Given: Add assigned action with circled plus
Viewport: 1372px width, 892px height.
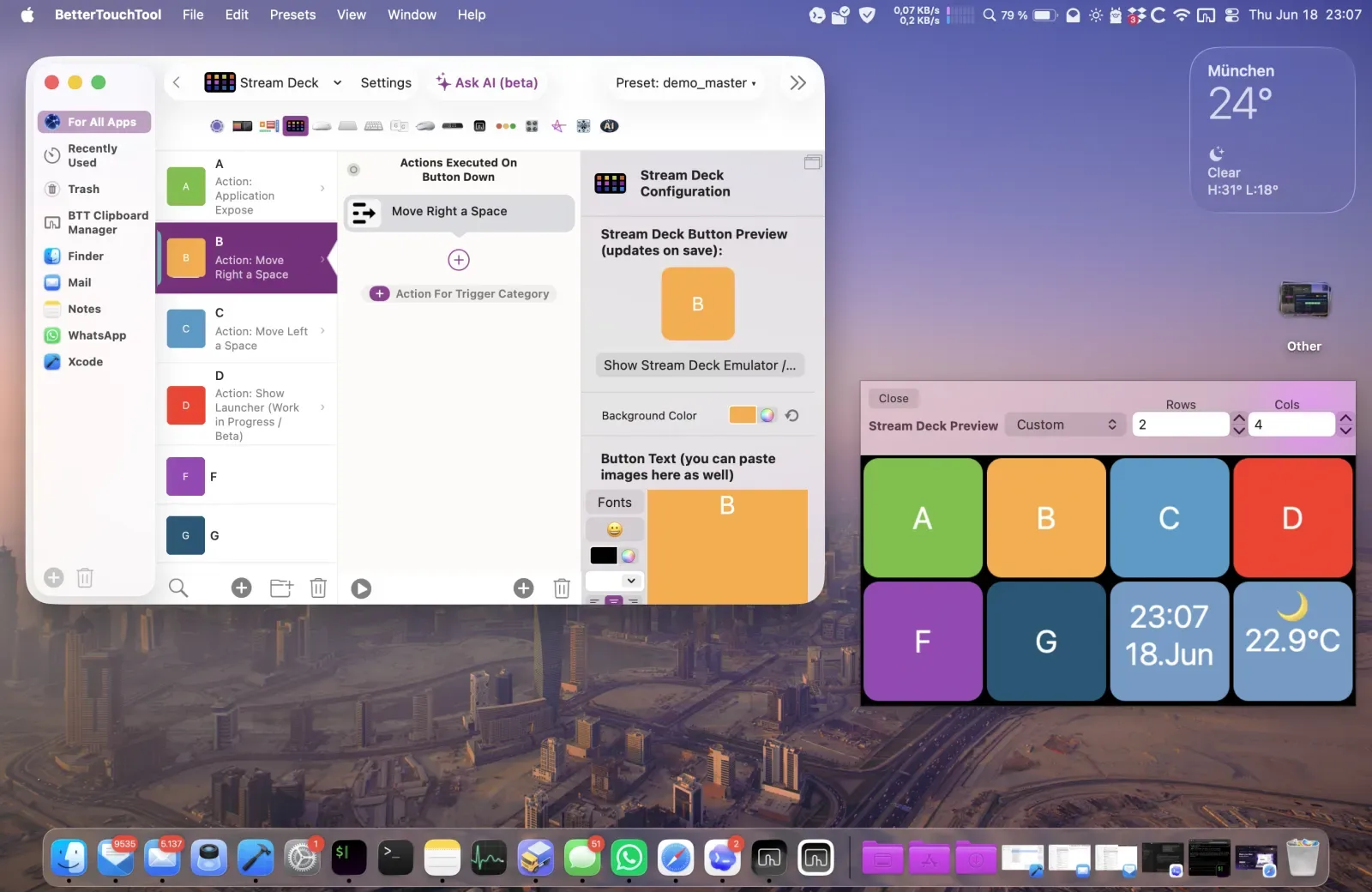Looking at the screenshot, I should click(459, 260).
